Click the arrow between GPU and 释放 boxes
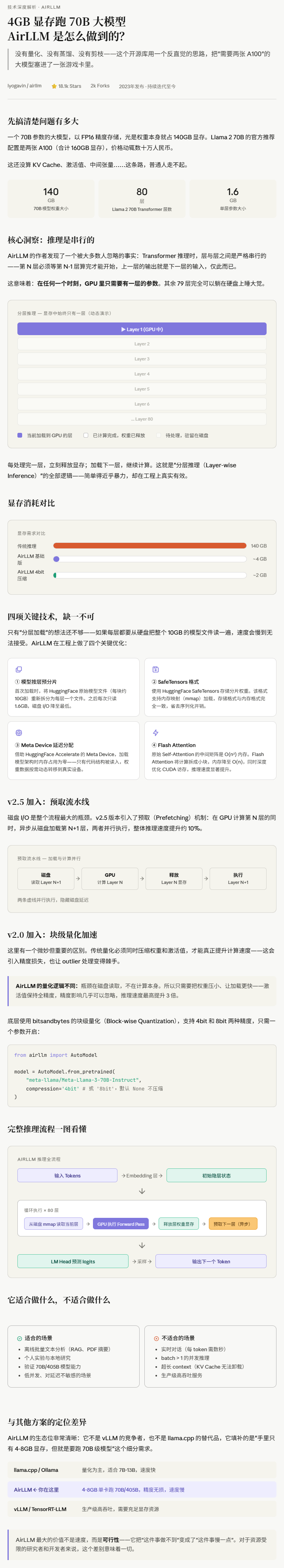The height and width of the screenshot is (1568, 284). pyautogui.click(x=142, y=878)
